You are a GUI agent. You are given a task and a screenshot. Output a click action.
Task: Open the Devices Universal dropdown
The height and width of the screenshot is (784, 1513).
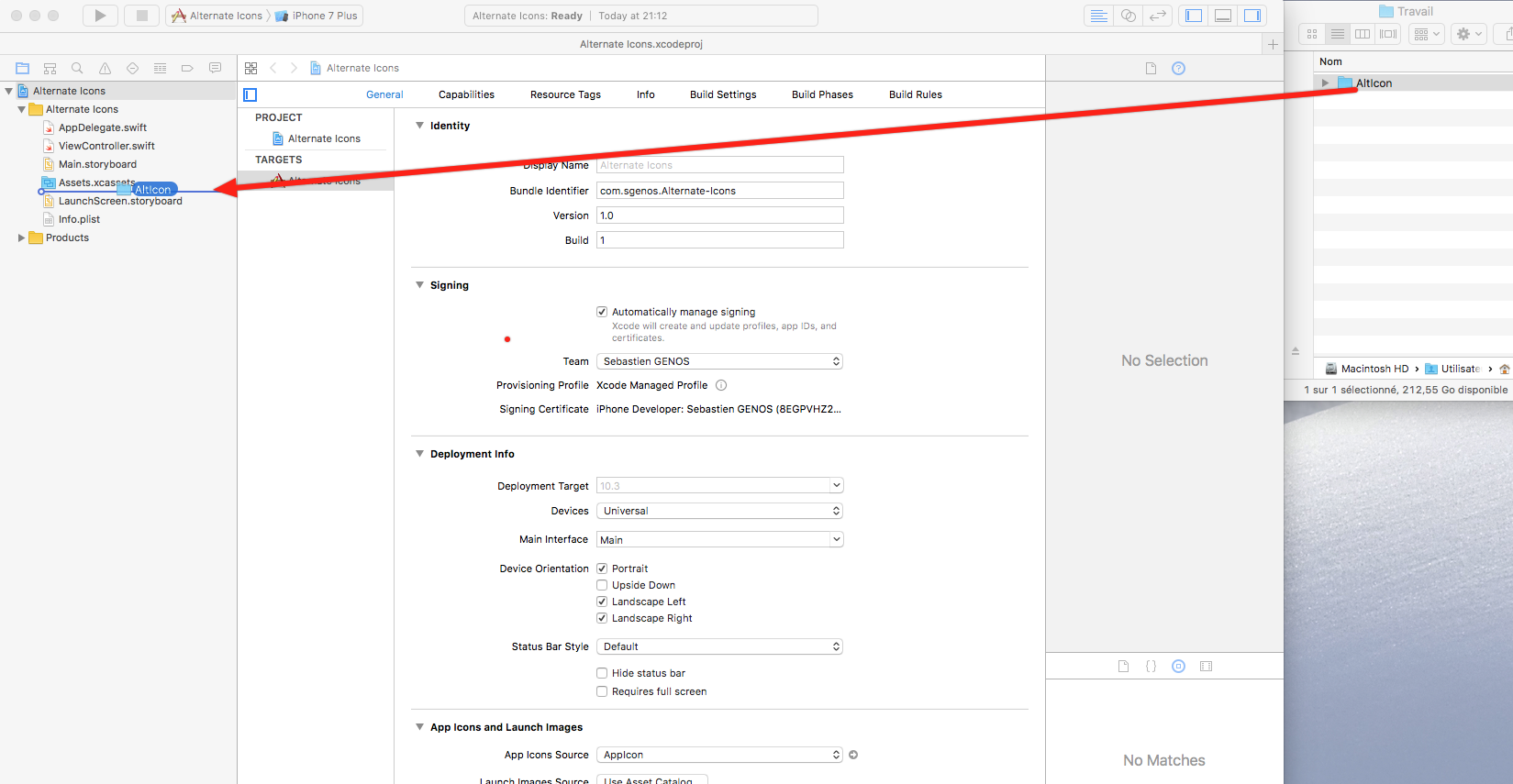coord(719,511)
